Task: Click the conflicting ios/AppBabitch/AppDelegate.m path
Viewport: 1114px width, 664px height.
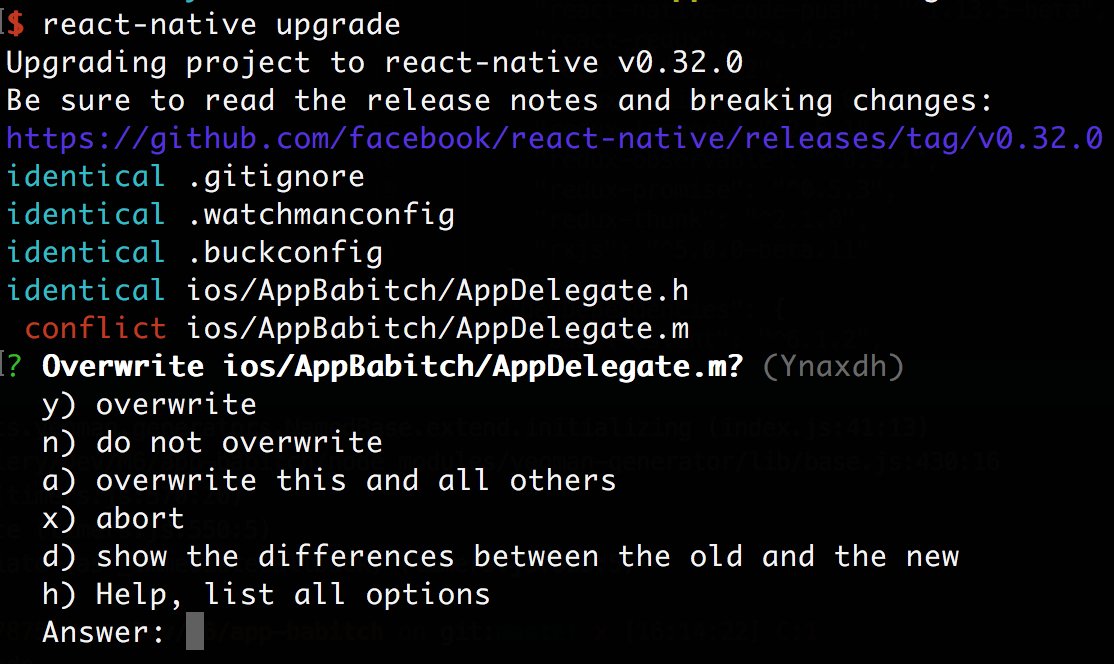Action: (438, 327)
